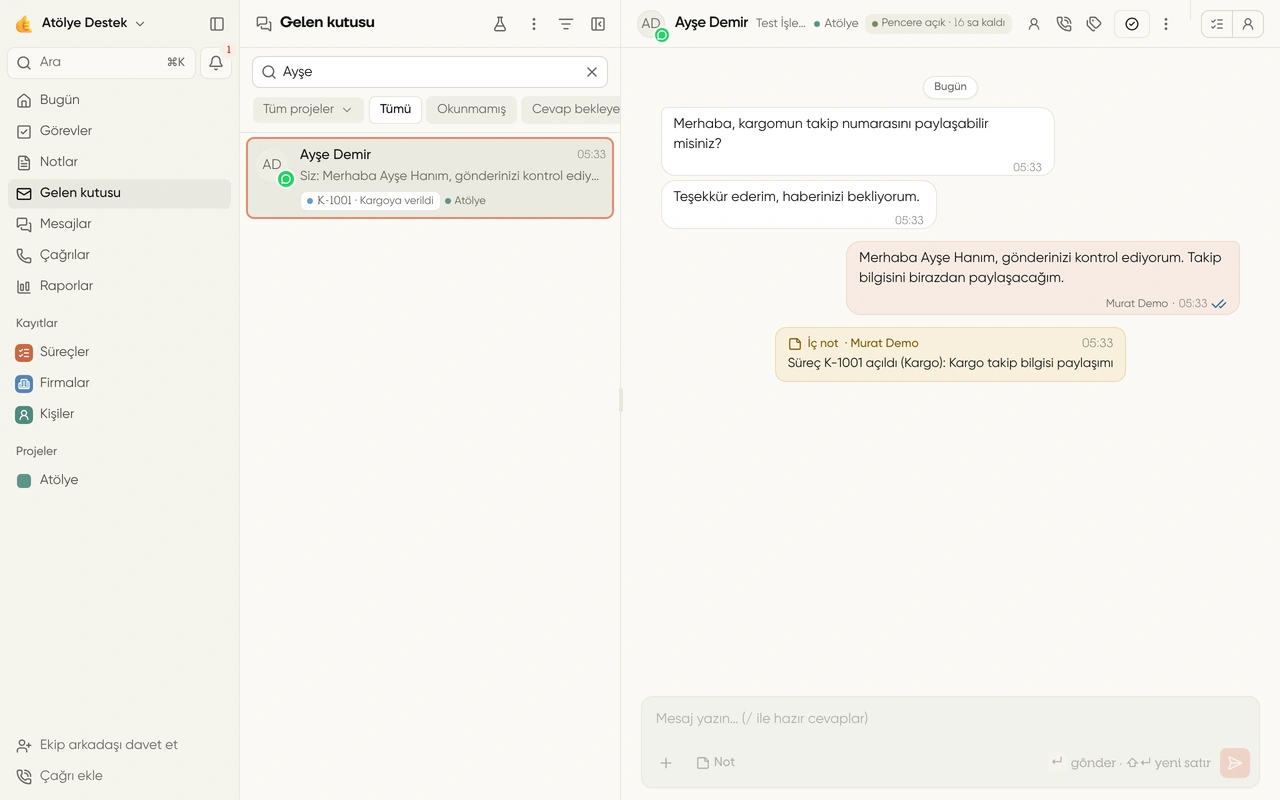Open the Tüm projeler dropdown
The height and width of the screenshot is (800, 1280).
[307, 109]
